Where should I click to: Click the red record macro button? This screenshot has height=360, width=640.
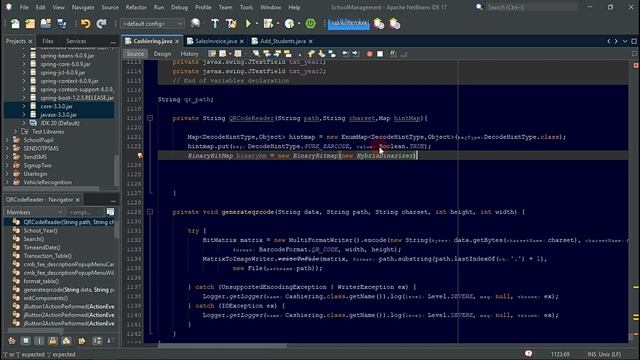pyautogui.click(x=369, y=54)
